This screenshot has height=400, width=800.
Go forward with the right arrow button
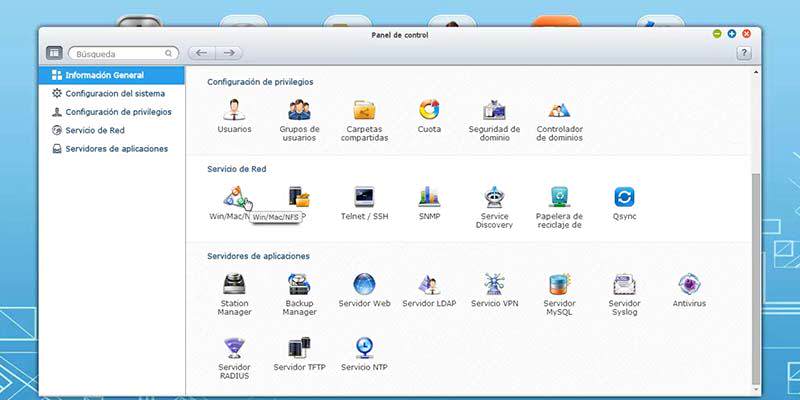229,53
